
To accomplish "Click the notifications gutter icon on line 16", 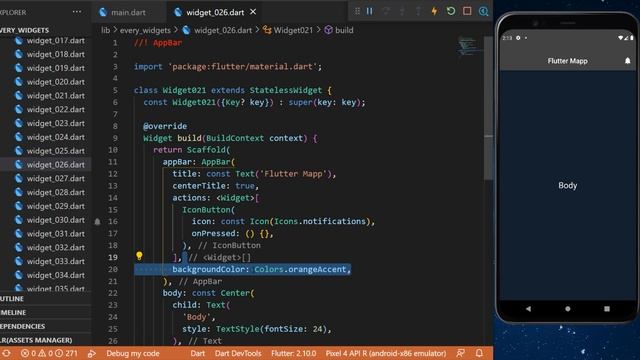I will point(97,222).
